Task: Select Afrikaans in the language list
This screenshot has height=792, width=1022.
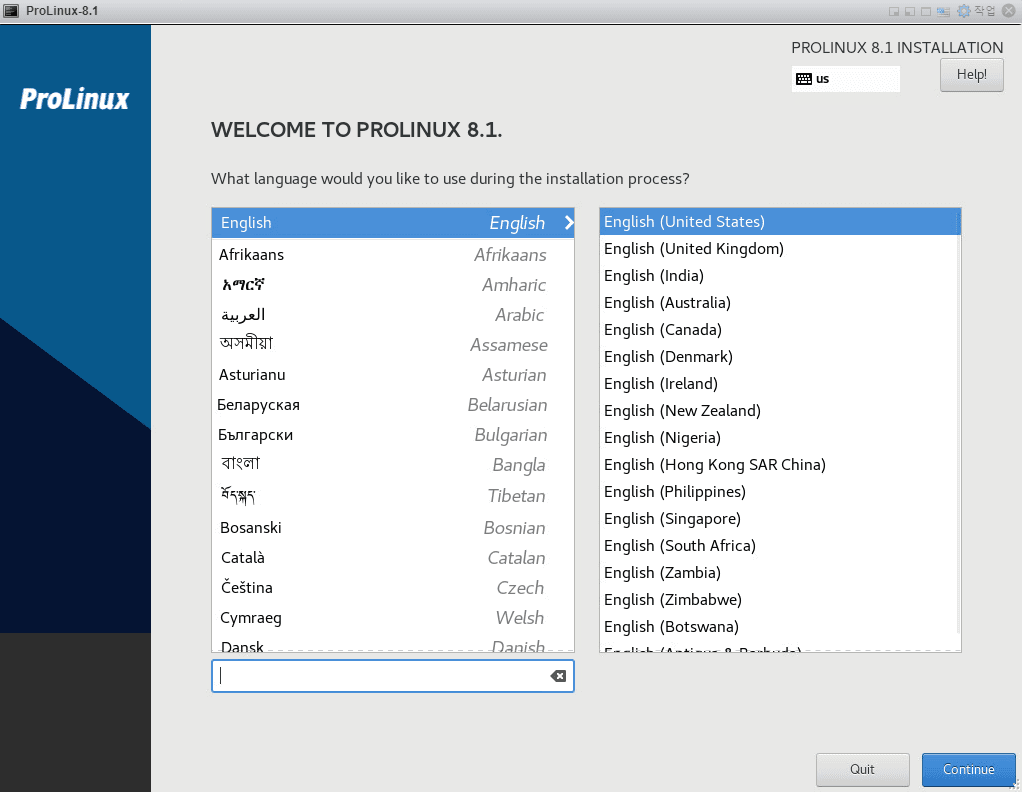Action: pos(393,254)
